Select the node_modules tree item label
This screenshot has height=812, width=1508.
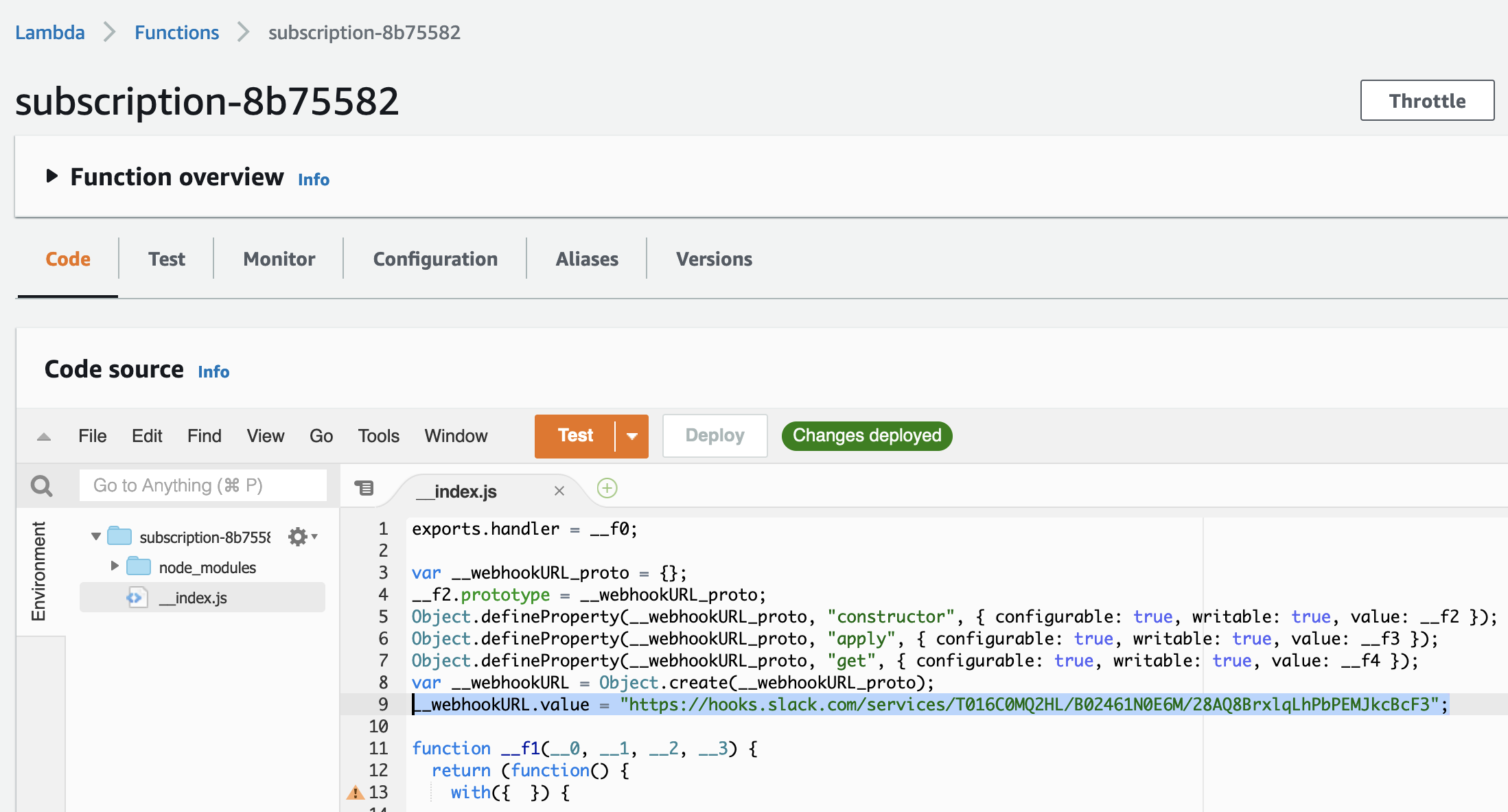click(207, 568)
